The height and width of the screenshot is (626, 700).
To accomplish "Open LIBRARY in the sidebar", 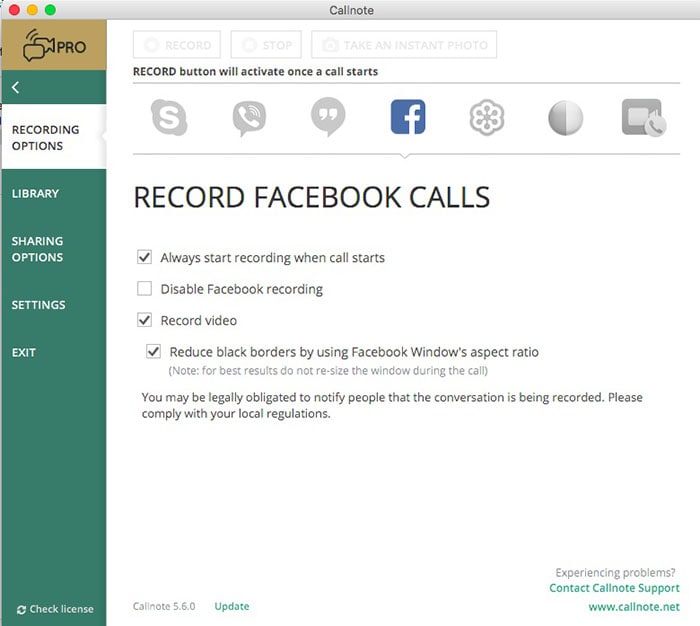I will click(35, 193).
